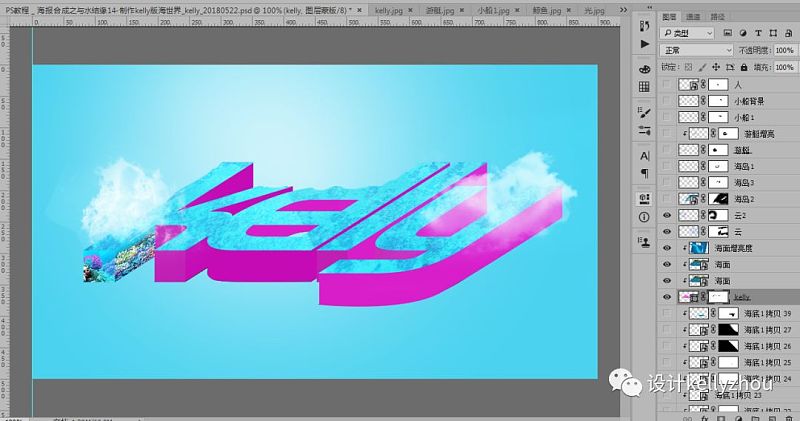Open the History panel icon
This screenshot has width=800, height=421.
644,26
